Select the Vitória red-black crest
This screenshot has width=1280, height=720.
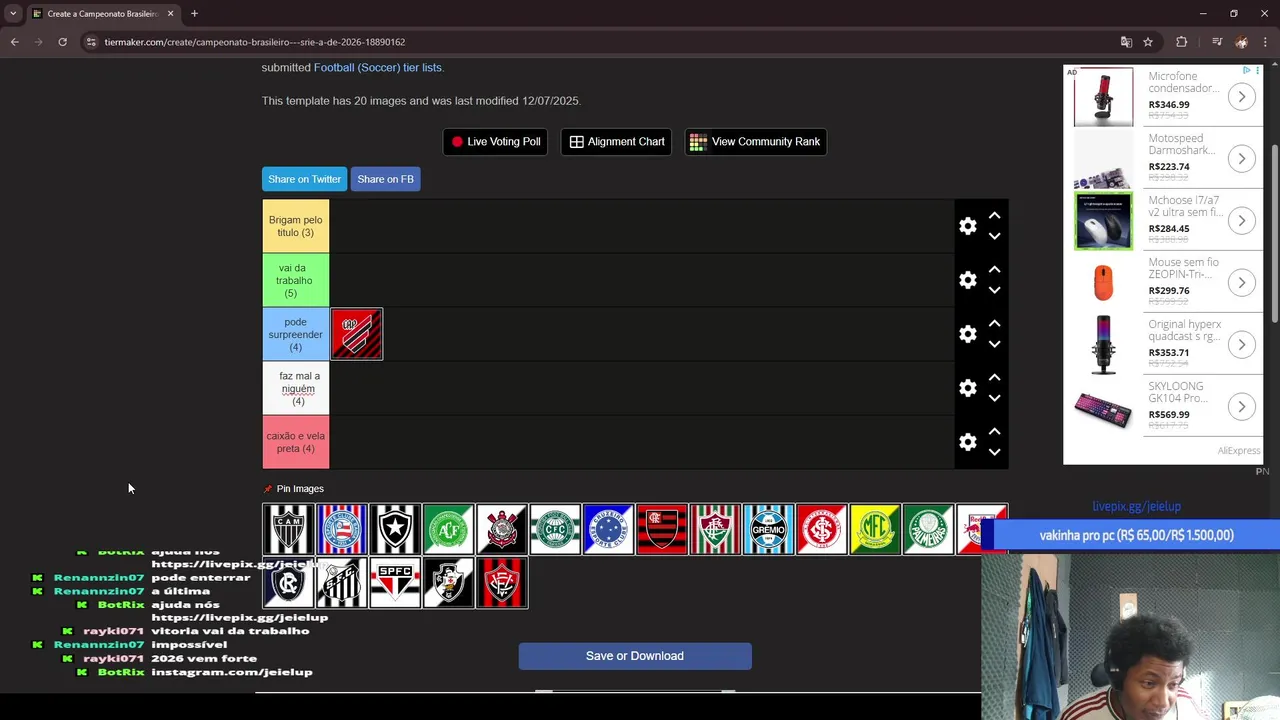[502, 583]
